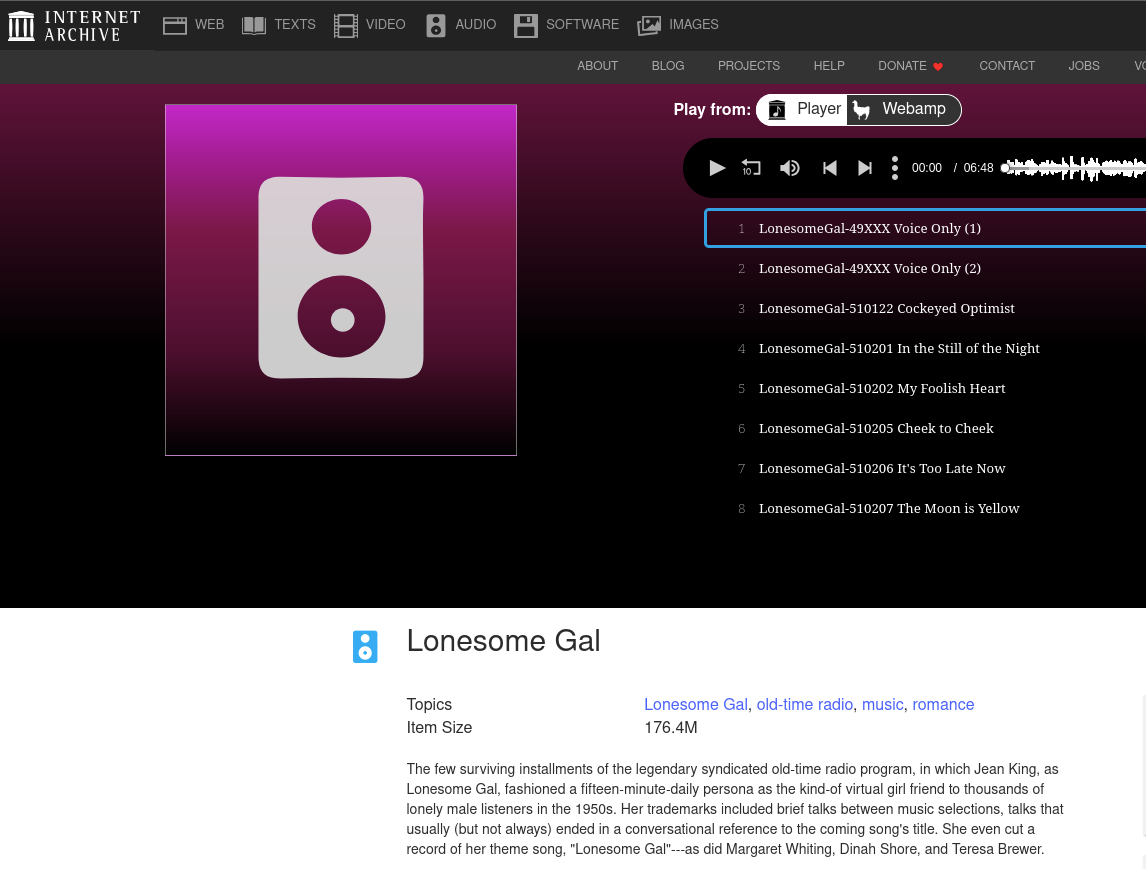Viewport: 1146px width, 869px height.
Task: Open the Software floppy disk icon
Action: tap(525, 26)
